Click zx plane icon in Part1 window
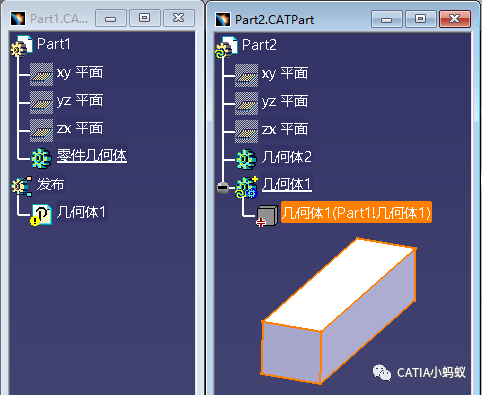482x395 pixels. pos(41,130)
